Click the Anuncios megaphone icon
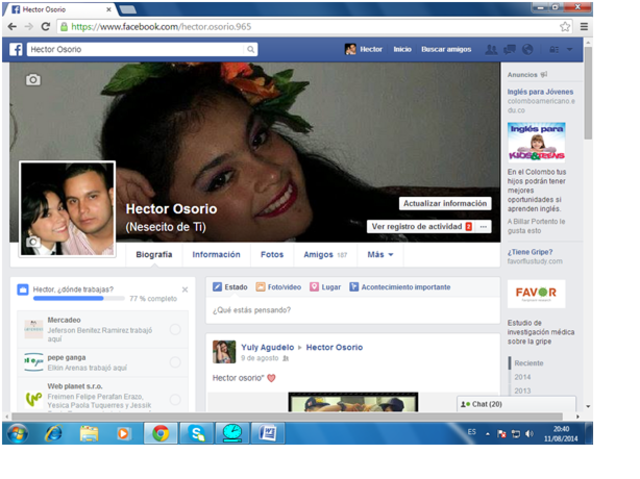 544,75
